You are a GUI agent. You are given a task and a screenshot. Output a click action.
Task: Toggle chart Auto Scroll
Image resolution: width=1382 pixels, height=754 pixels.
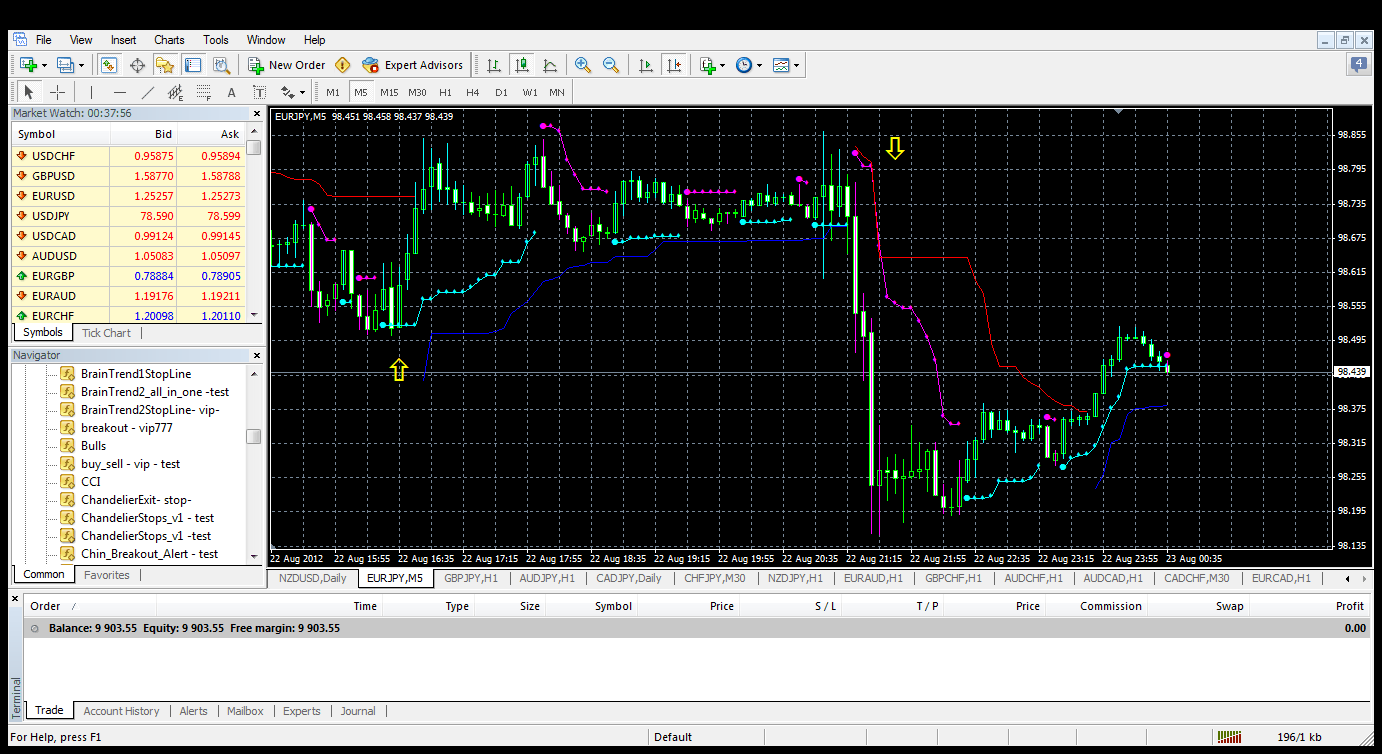(646, 65)
